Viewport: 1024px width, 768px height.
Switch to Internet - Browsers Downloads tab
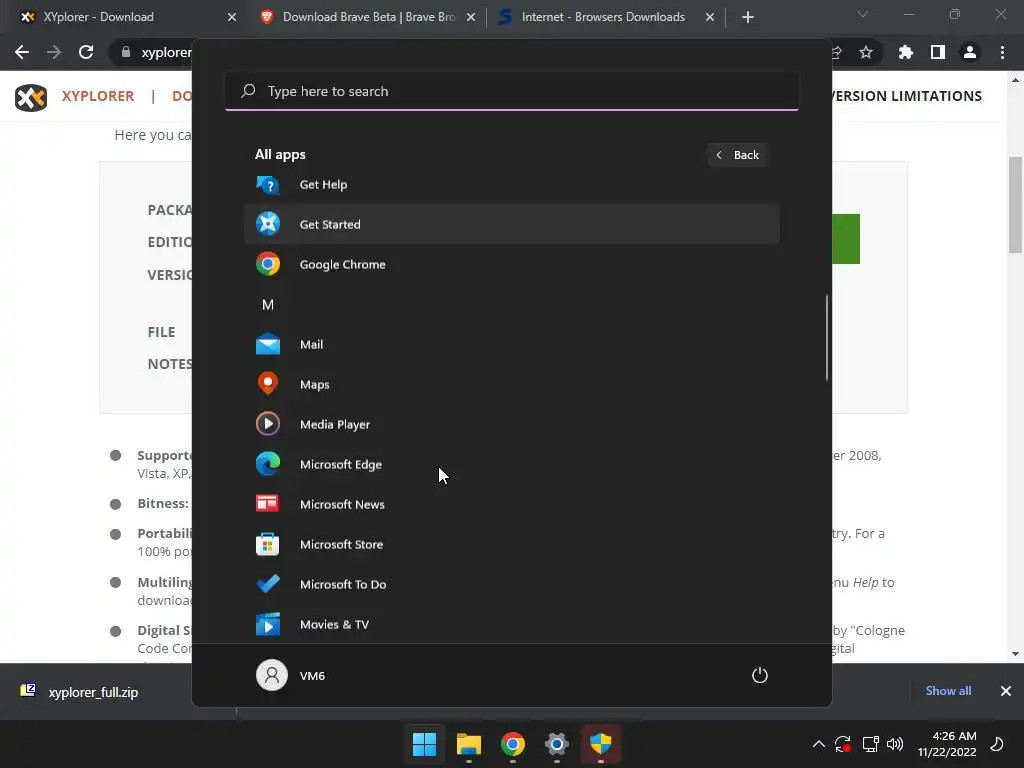(605, 18)
